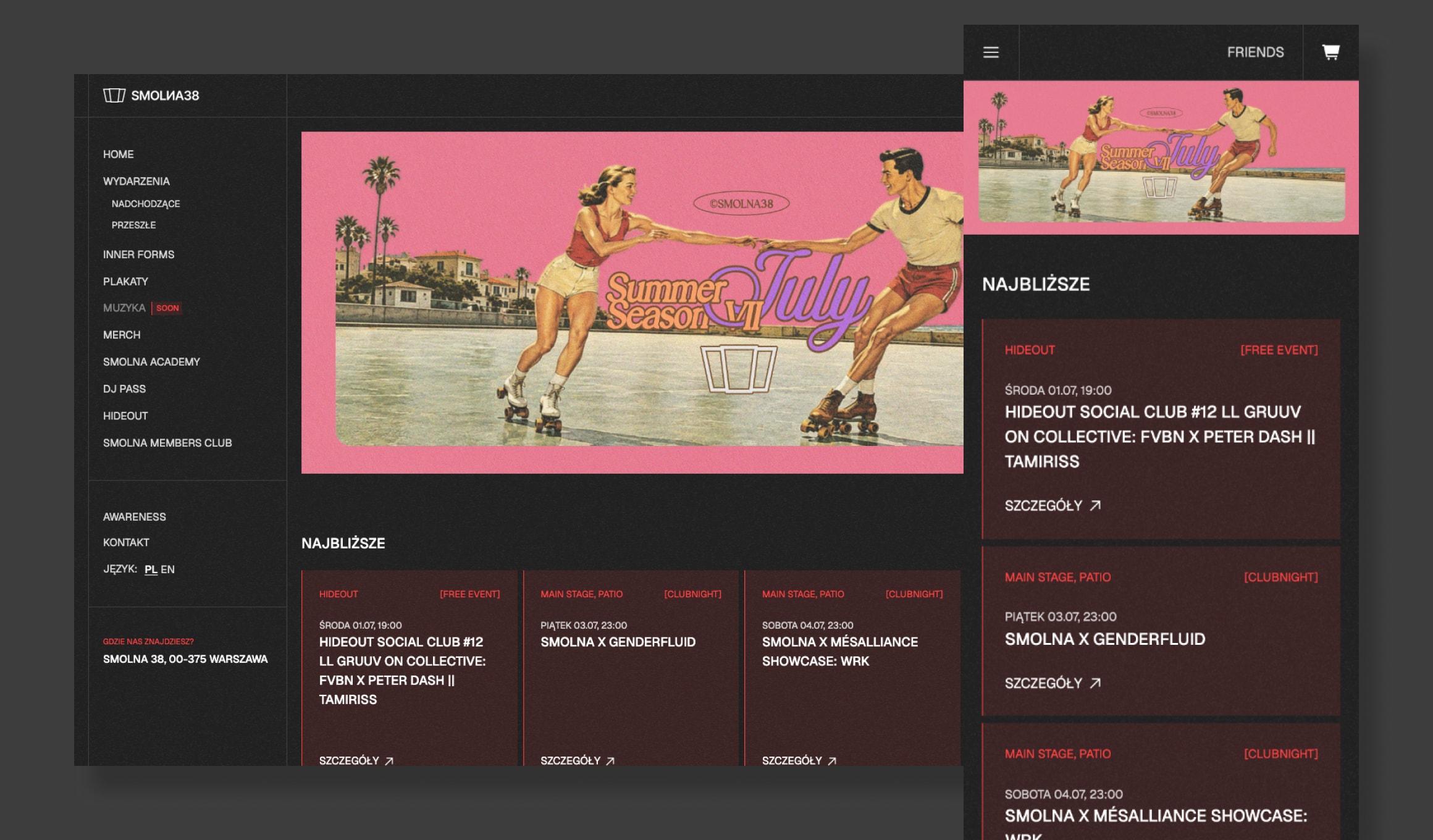Click desktop title SMOLNA X GENDERFLUID
Viewport: 1433px width, 840px height.
click(x=618, y=642)
